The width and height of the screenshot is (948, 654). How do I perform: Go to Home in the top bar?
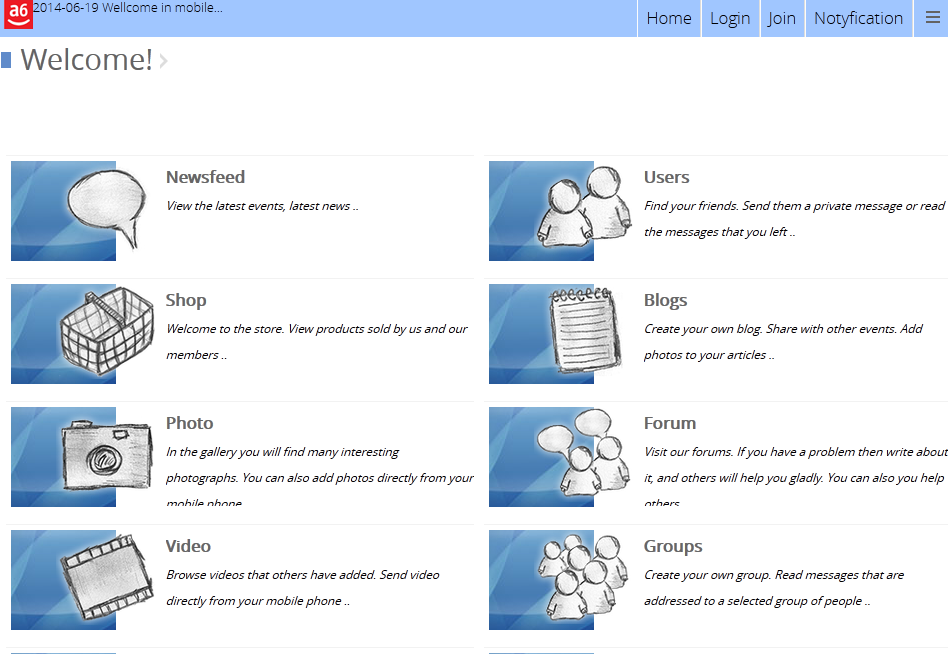pyautogui.click(x=668, y=18)
